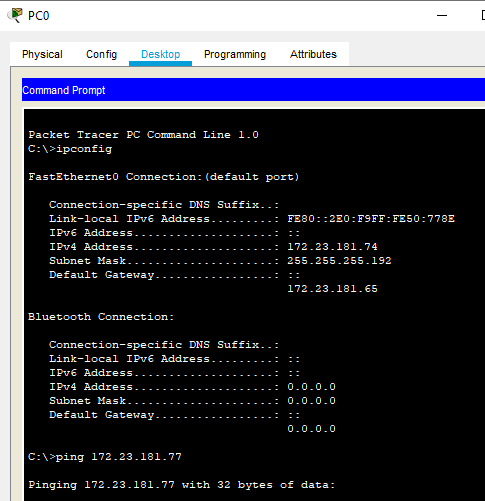485x501 pixels.
Task: Select the subnet mask 255.255.255.192
Action: click(x=339, y=261)
